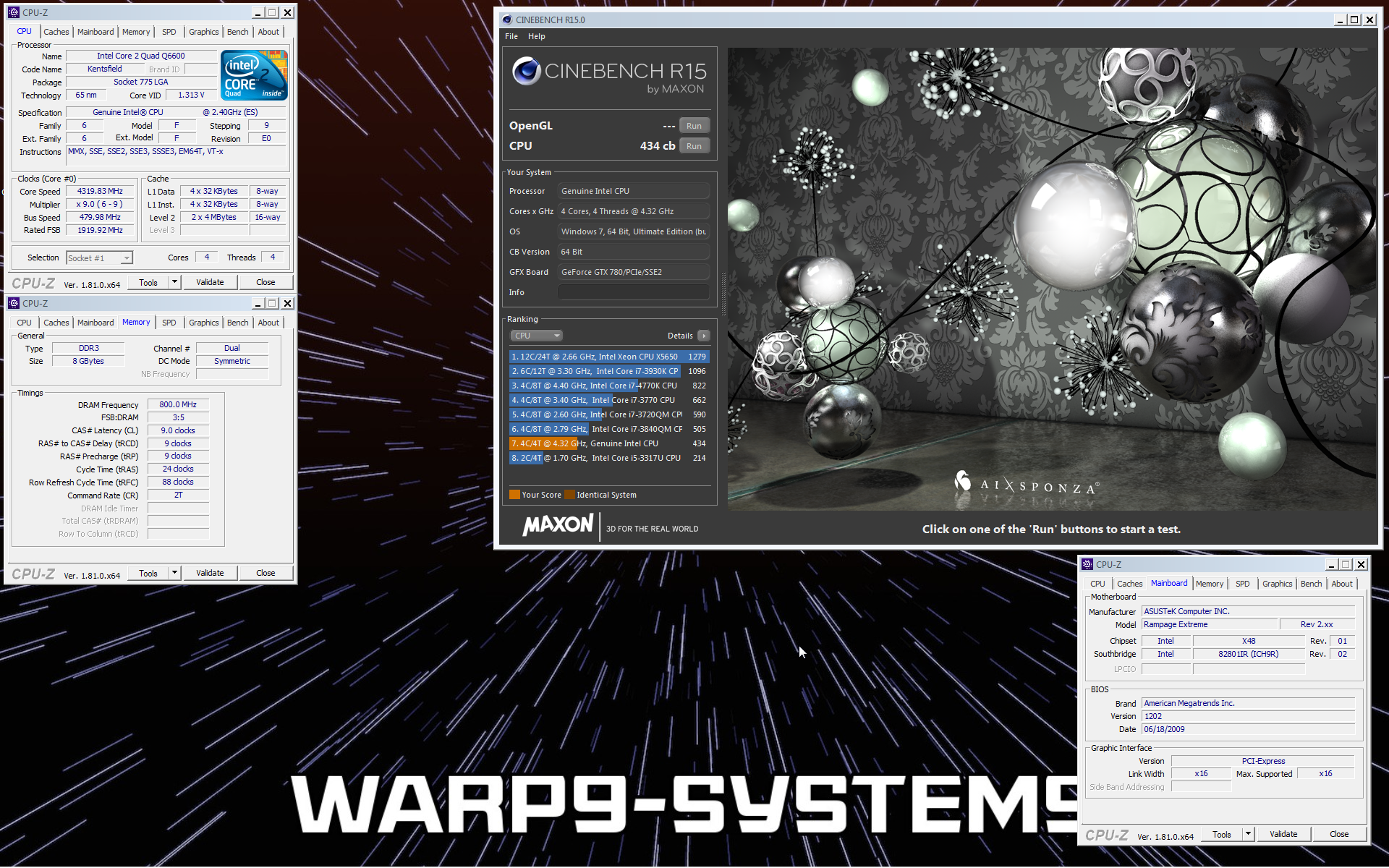The width and height of the screenshot is (1389, 868).
Task: Click Tools button in Mainboard CPU-Z window
Action: 1222,835
